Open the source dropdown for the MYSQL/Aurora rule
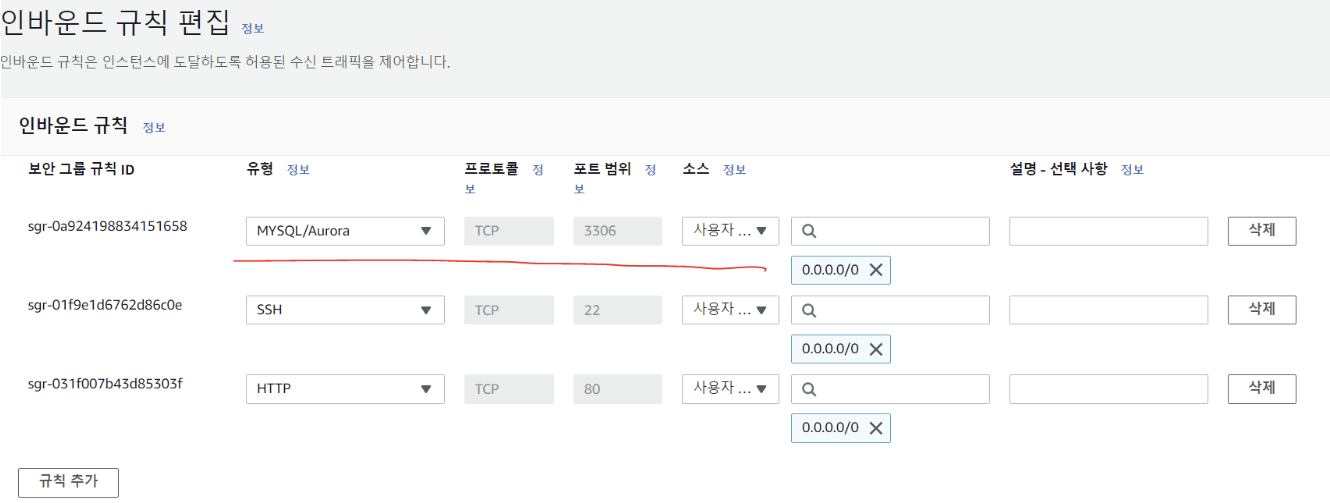The height and width of the screenshot is (503, 1330). click(730, 230)
